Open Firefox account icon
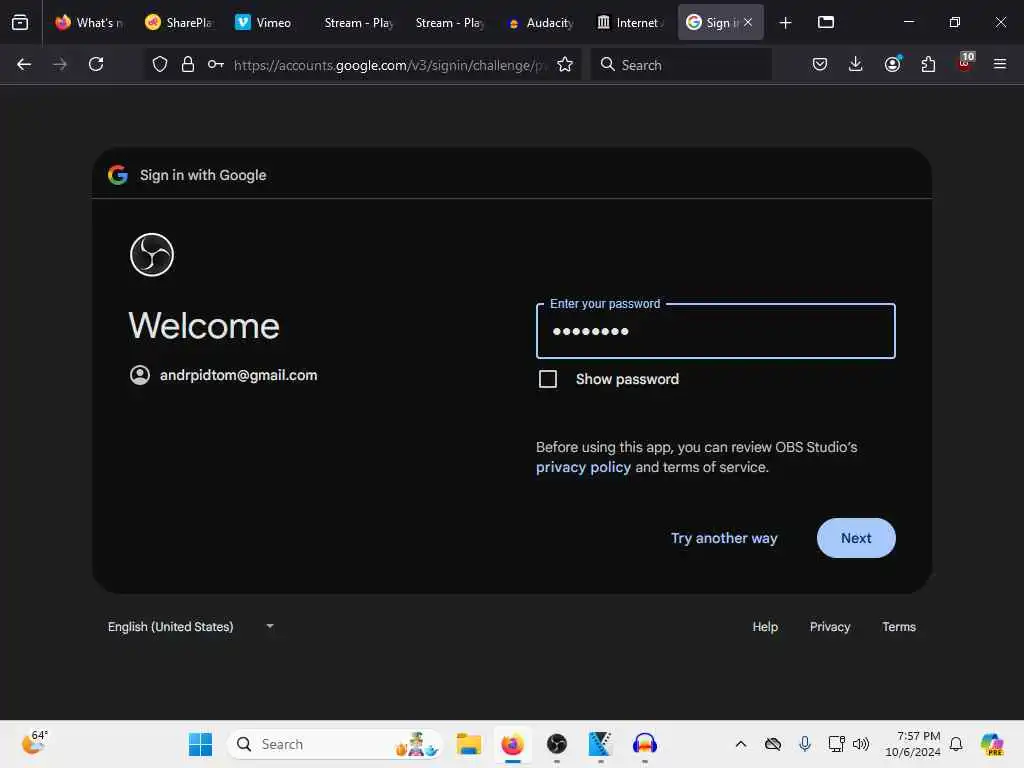The width and height of the screenshot is (1024, 768). (x=892, y=64)
